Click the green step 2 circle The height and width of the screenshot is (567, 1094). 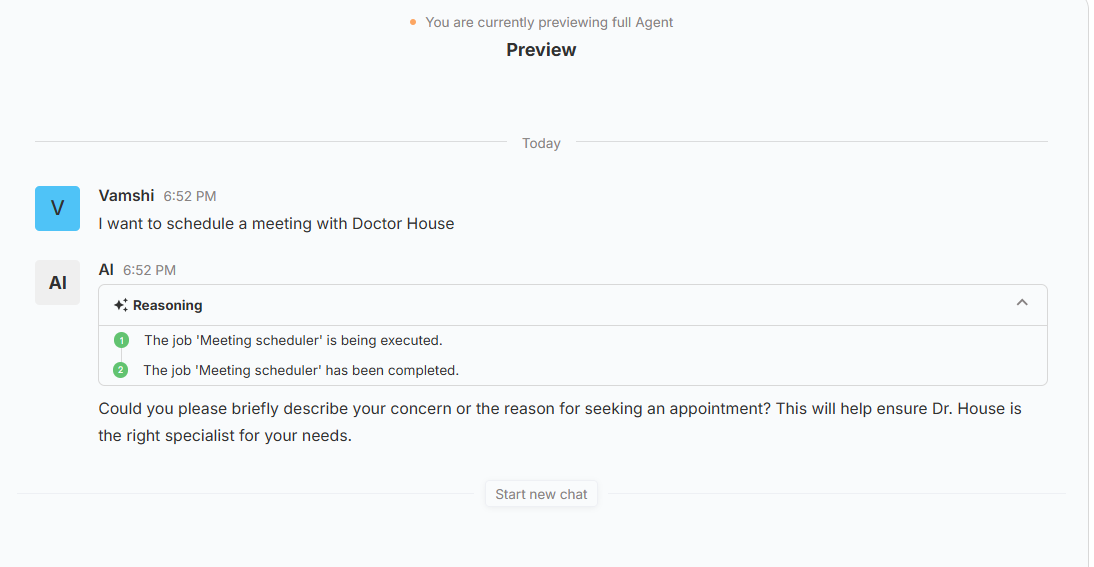click(x=121, y=370)
